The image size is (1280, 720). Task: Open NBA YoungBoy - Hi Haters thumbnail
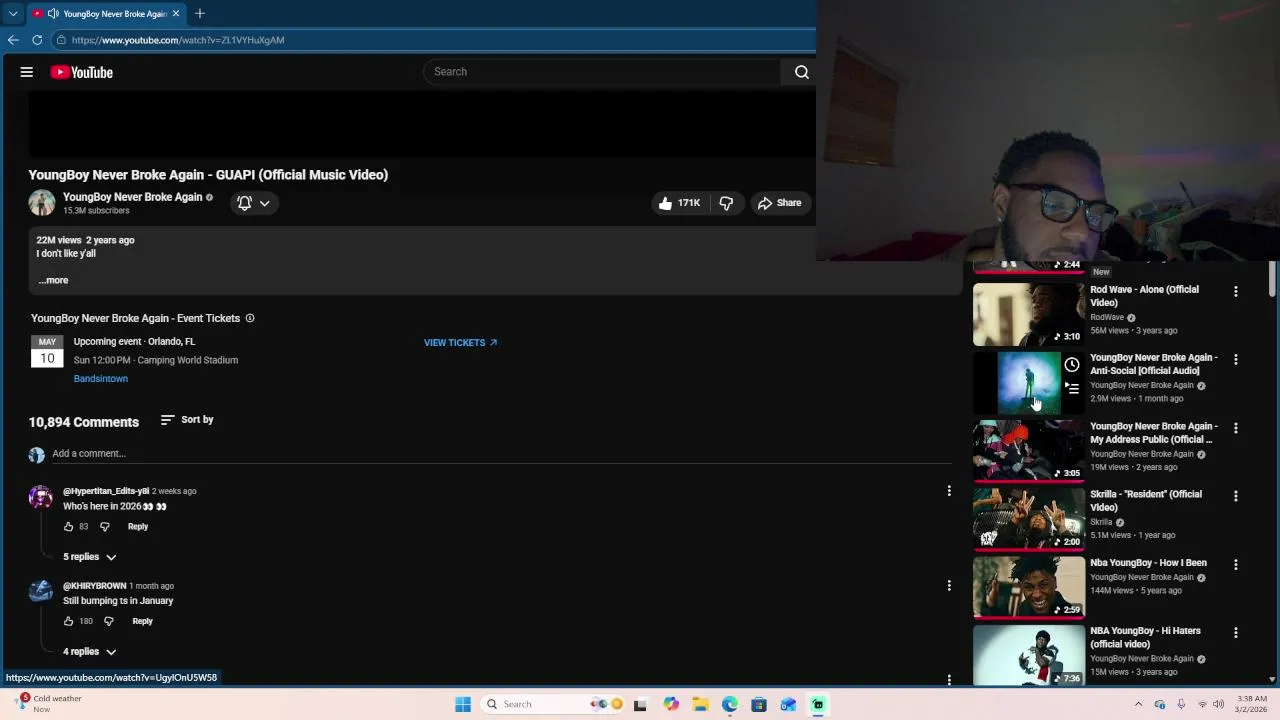click(1029, 655)
